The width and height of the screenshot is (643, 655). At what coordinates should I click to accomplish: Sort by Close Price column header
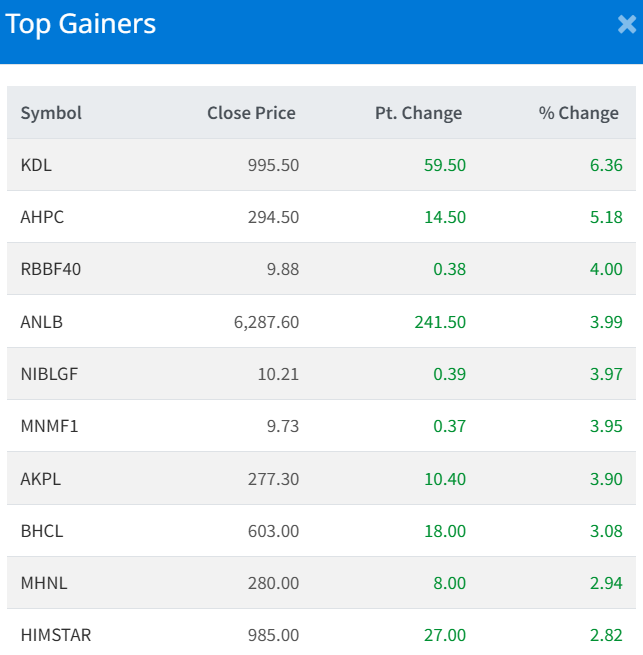pos(251,113)
